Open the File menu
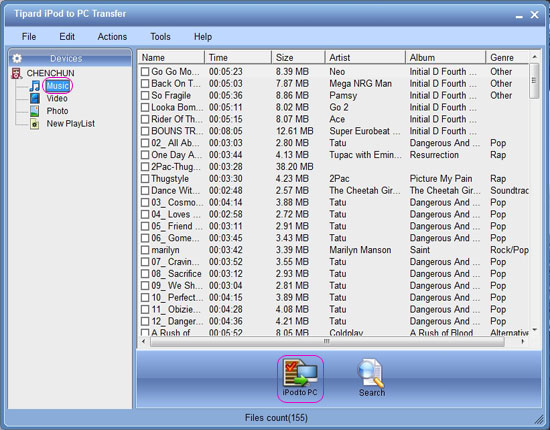 click(x=29, y=36)
